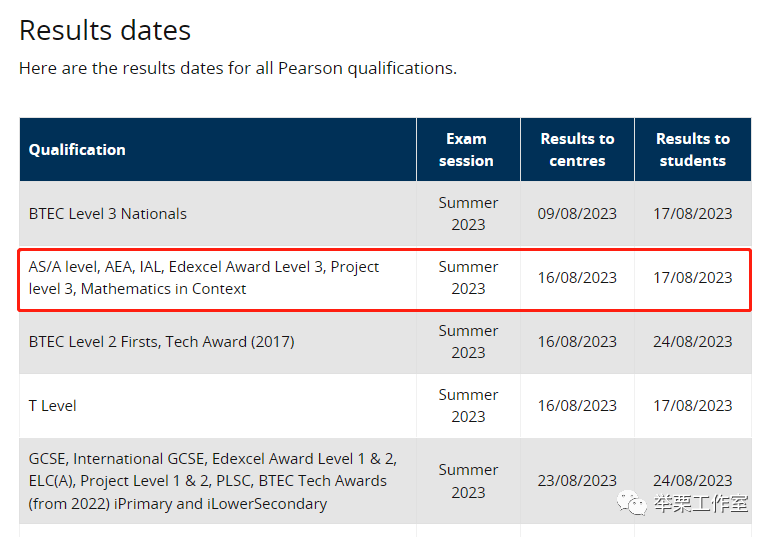Click the Chinese studio watermark text

[701, 503]
